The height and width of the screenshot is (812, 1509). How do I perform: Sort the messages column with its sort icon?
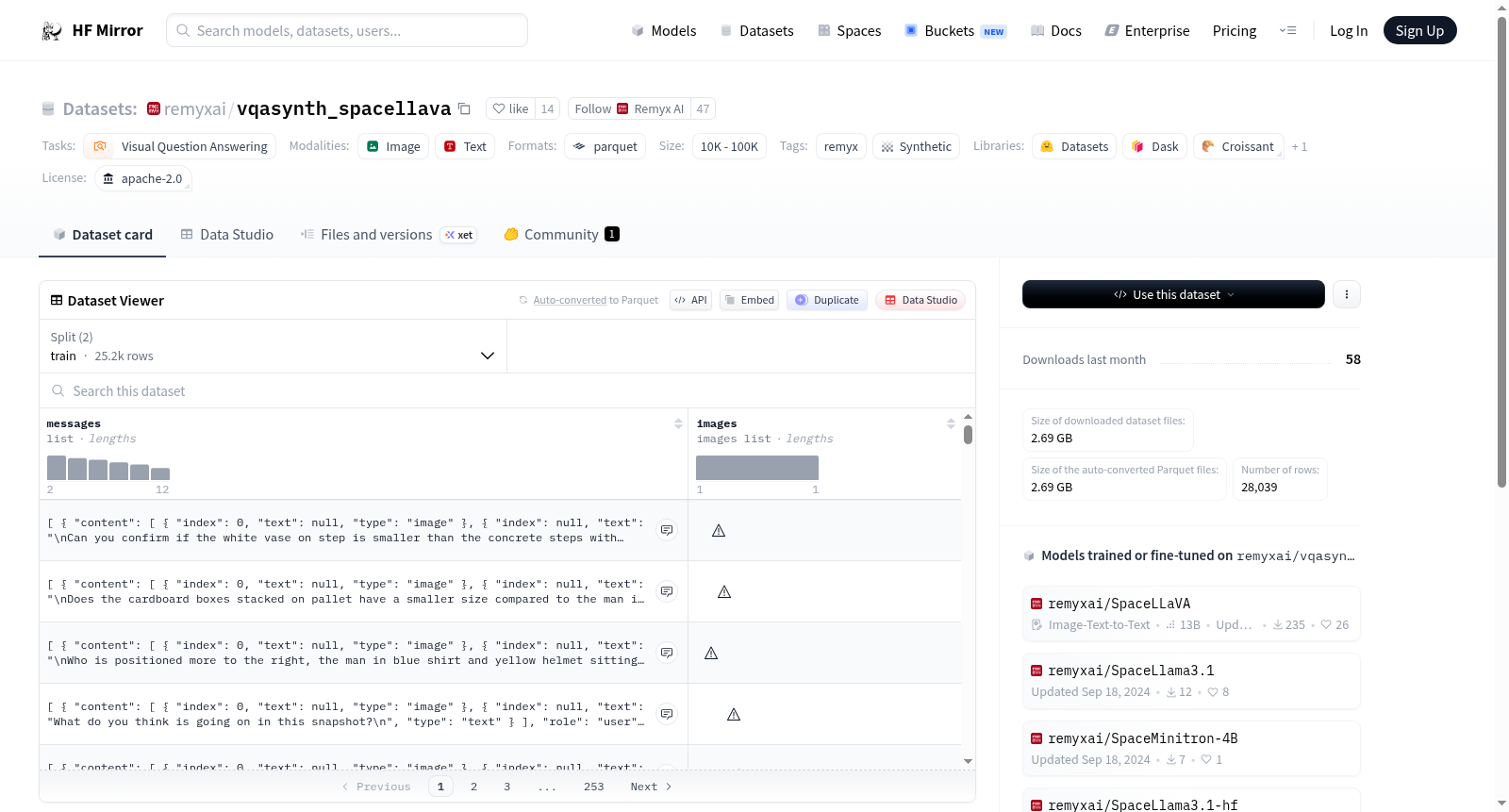pos(678,423)
